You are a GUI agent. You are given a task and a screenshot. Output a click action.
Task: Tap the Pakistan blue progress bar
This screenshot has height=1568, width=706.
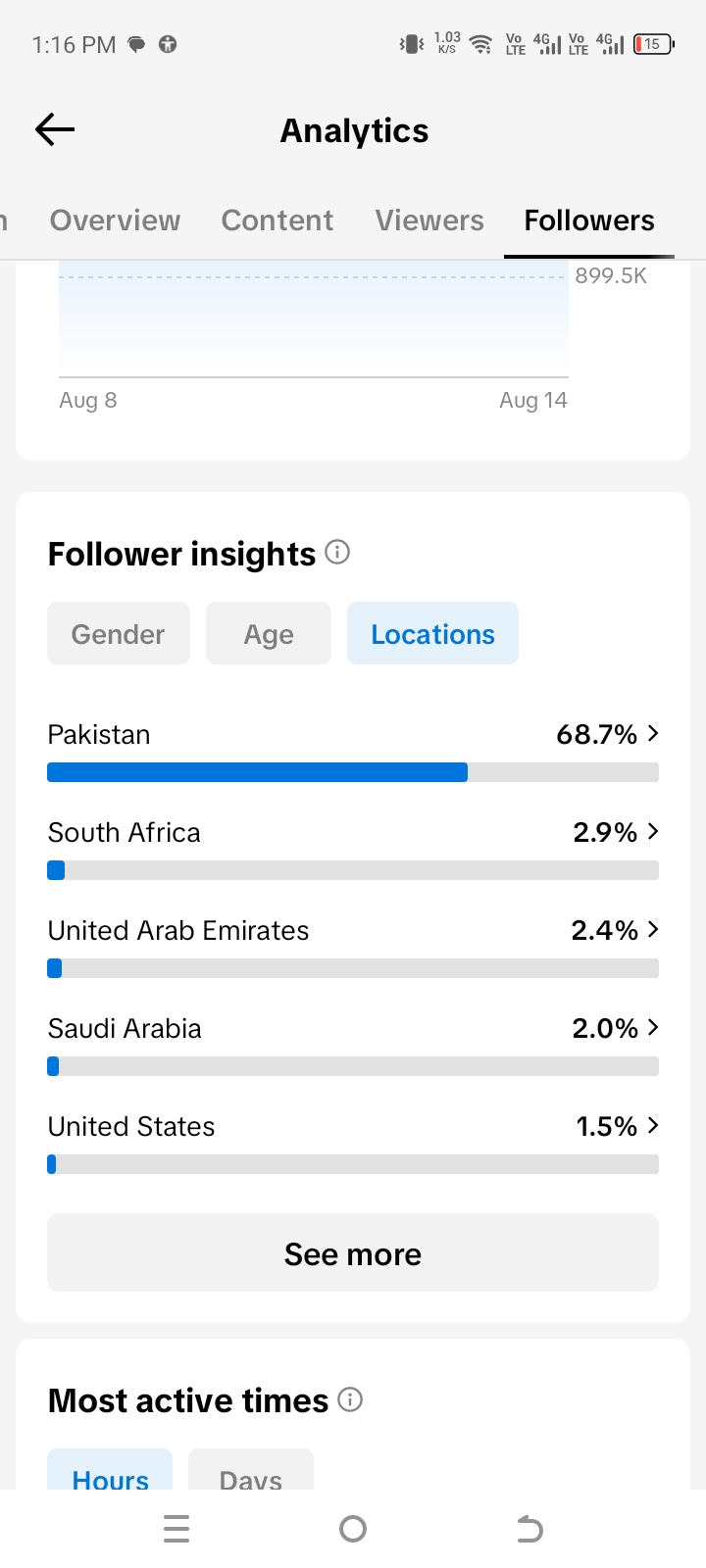(x=257, y=772)
